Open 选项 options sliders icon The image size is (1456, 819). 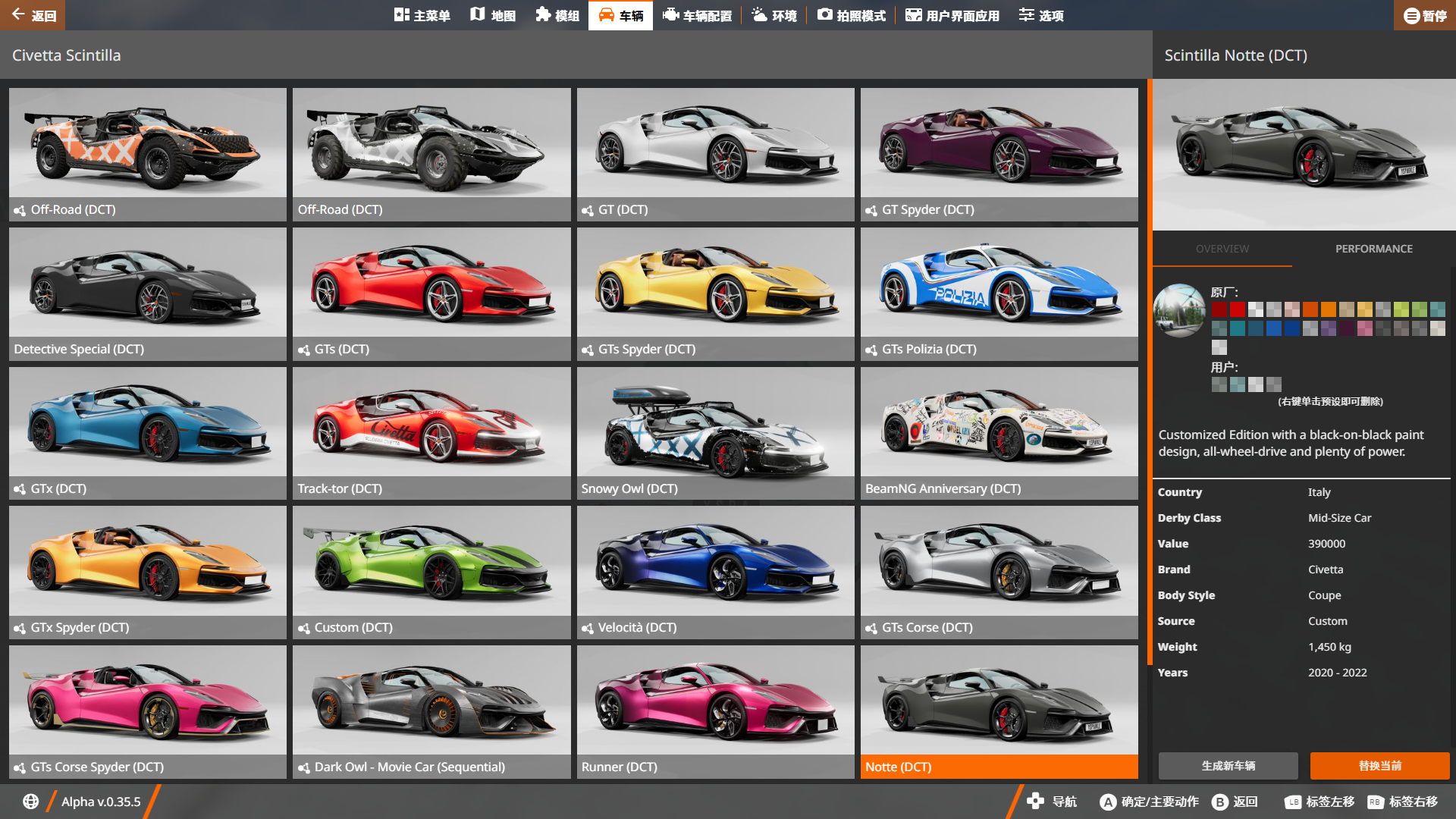[x=1026, y=14]
